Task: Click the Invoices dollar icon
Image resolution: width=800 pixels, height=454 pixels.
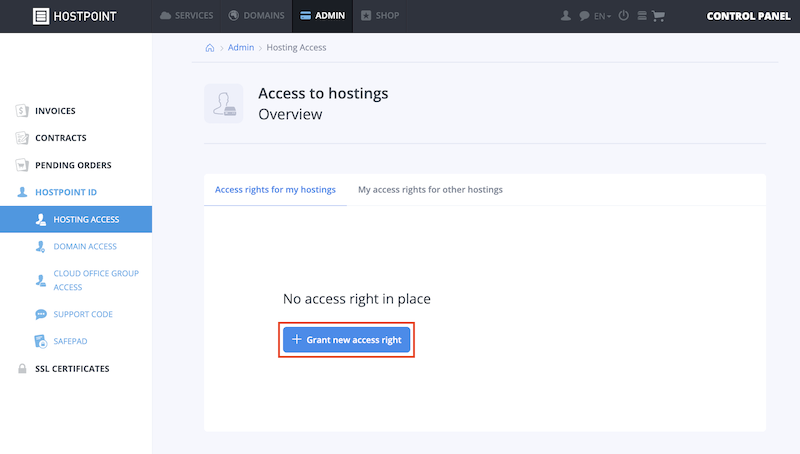Action: click(x=22, y=111)
